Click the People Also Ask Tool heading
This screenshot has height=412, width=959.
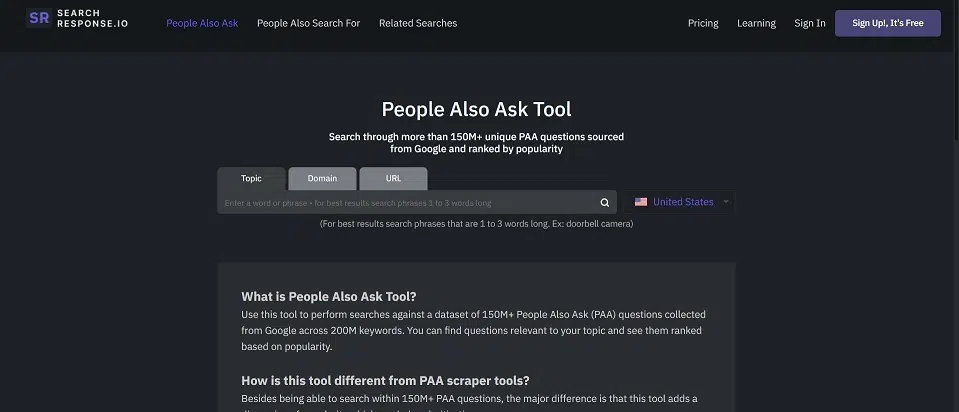(x=476, y=109)
